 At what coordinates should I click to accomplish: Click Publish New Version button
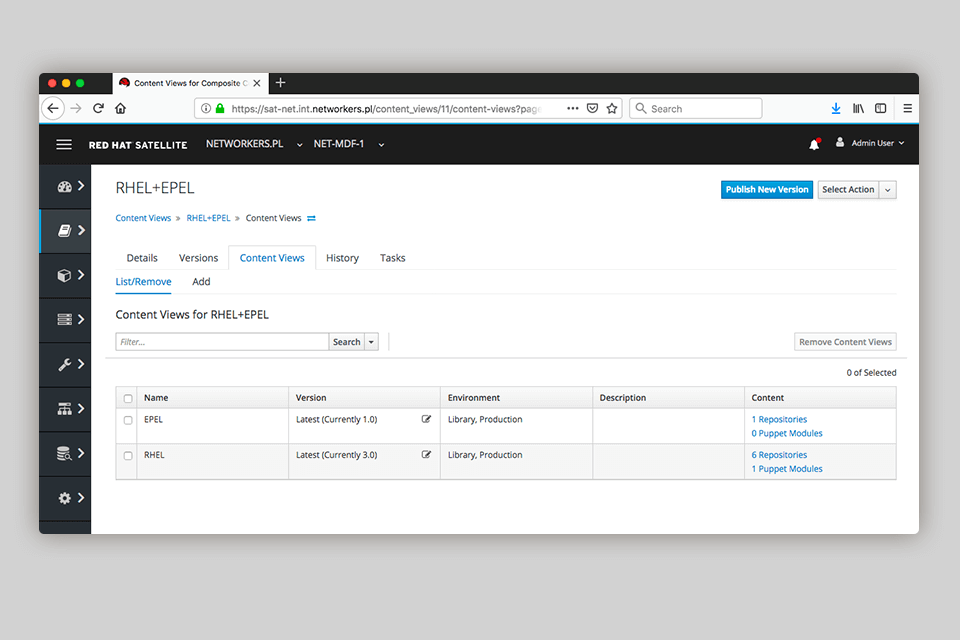767,190
